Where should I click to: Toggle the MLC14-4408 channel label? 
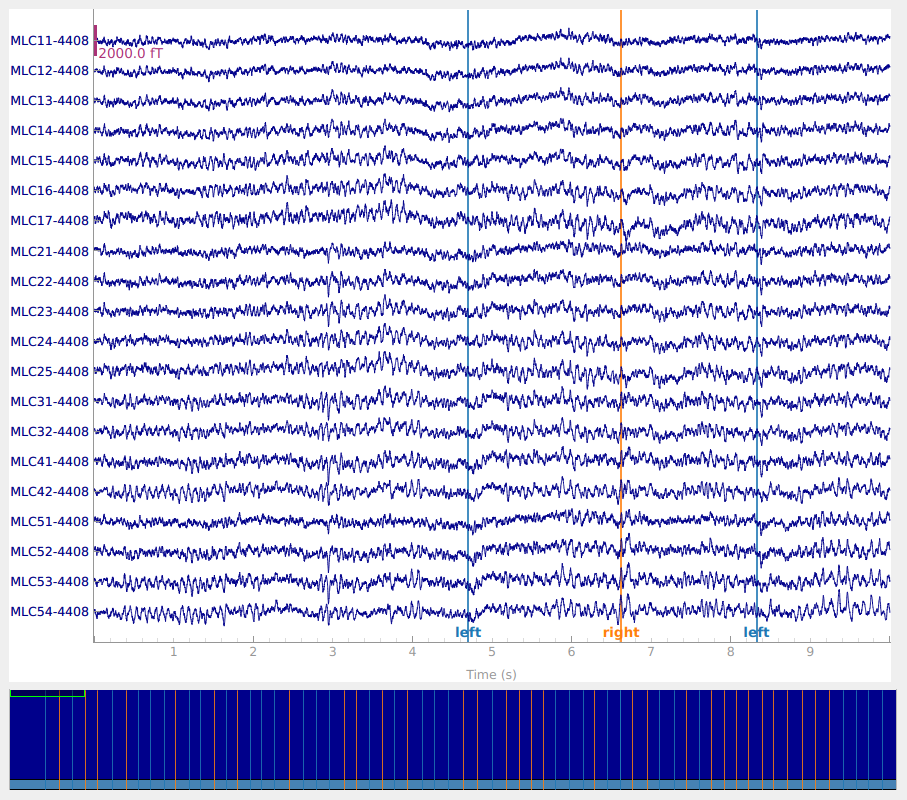[50, 131]
